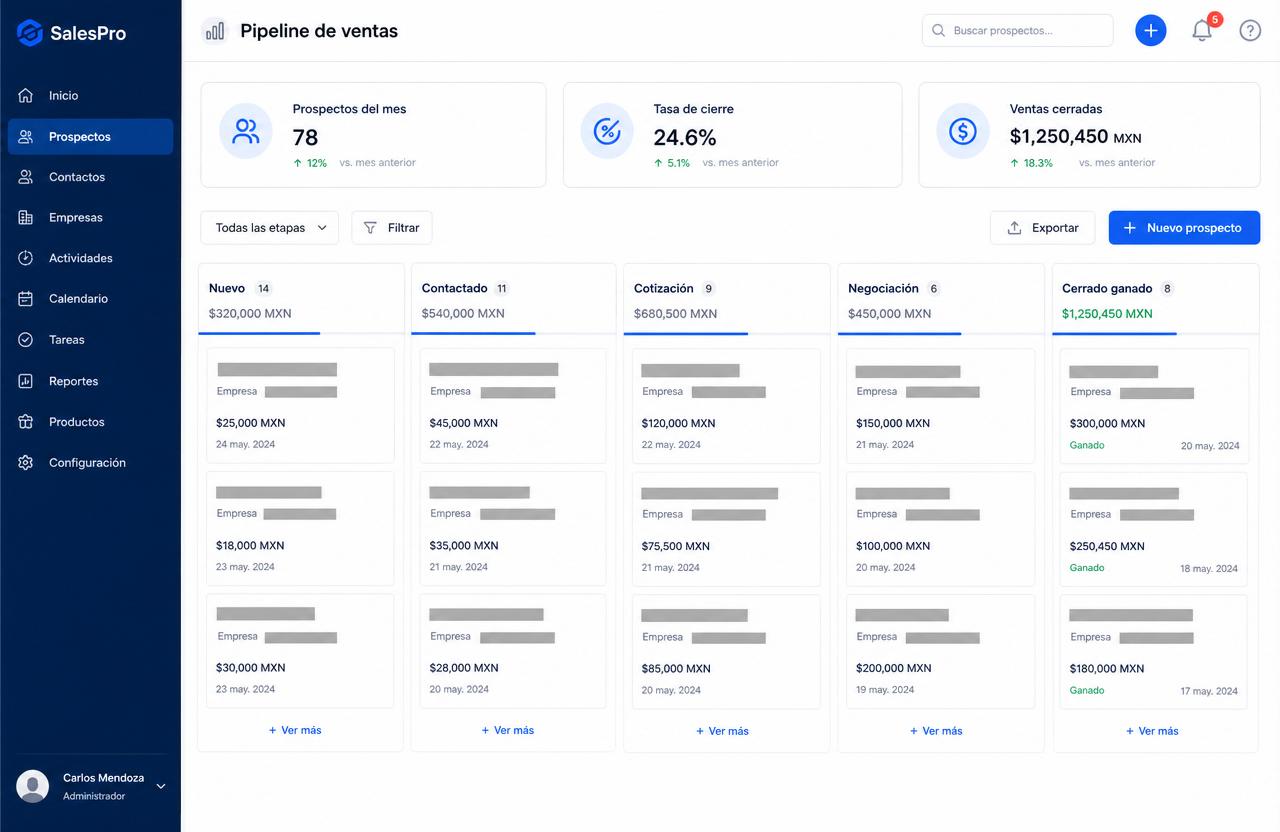The image size is (1280, 832).
Task: Click the upload icon on Exportar
Action: (1014, 228)
